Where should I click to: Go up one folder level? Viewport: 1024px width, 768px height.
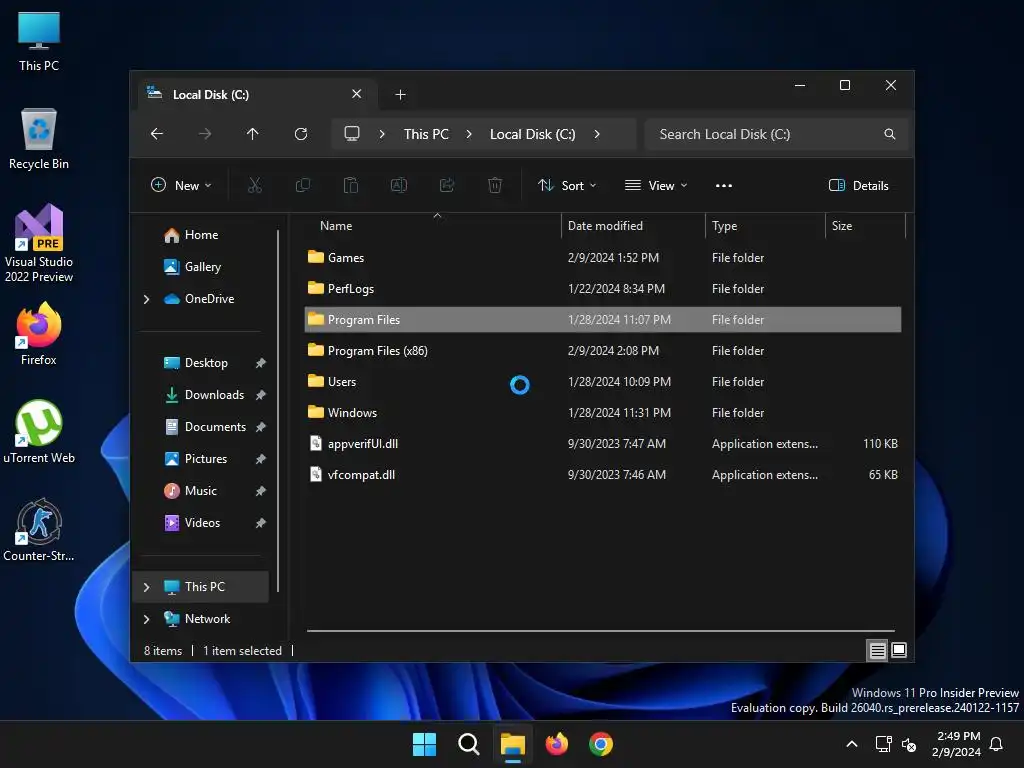(253, 134)
